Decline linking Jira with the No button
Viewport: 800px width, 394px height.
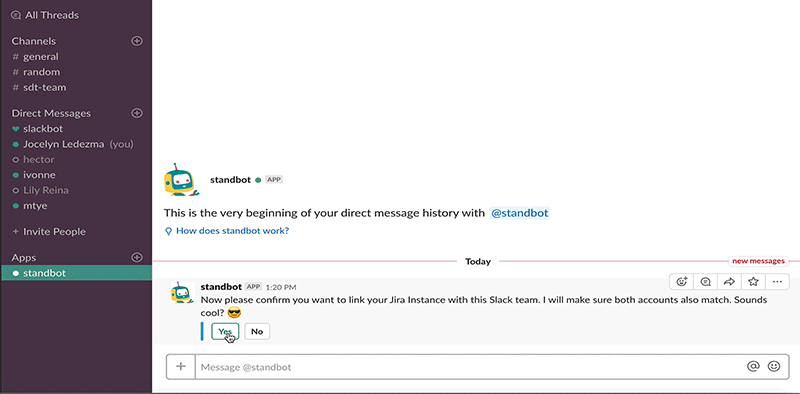click(x=257, y=331)
